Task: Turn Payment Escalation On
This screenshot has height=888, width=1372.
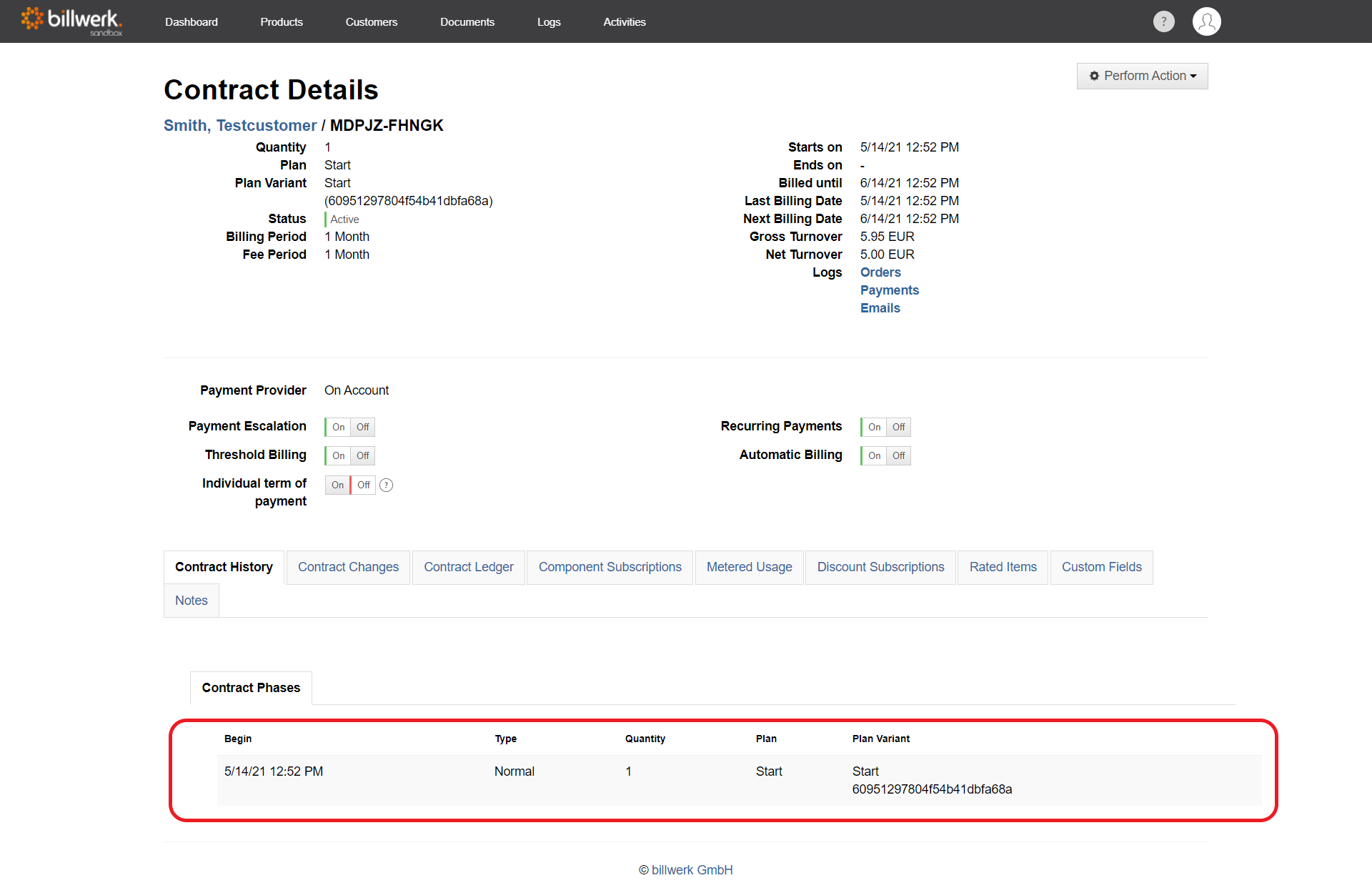Action: [338, 427]
